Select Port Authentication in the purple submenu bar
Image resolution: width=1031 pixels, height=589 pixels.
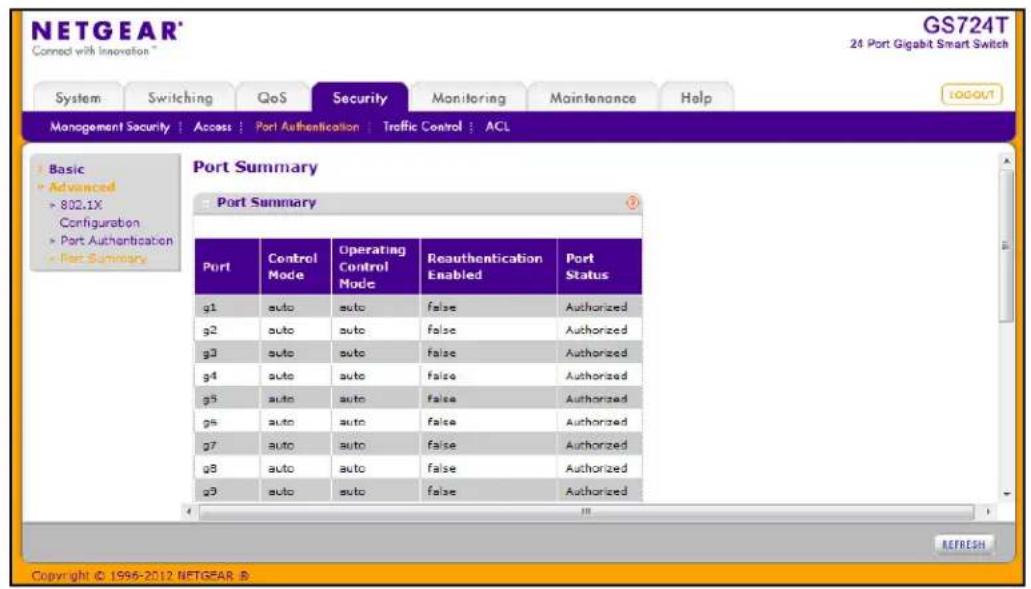click(307, 127)
